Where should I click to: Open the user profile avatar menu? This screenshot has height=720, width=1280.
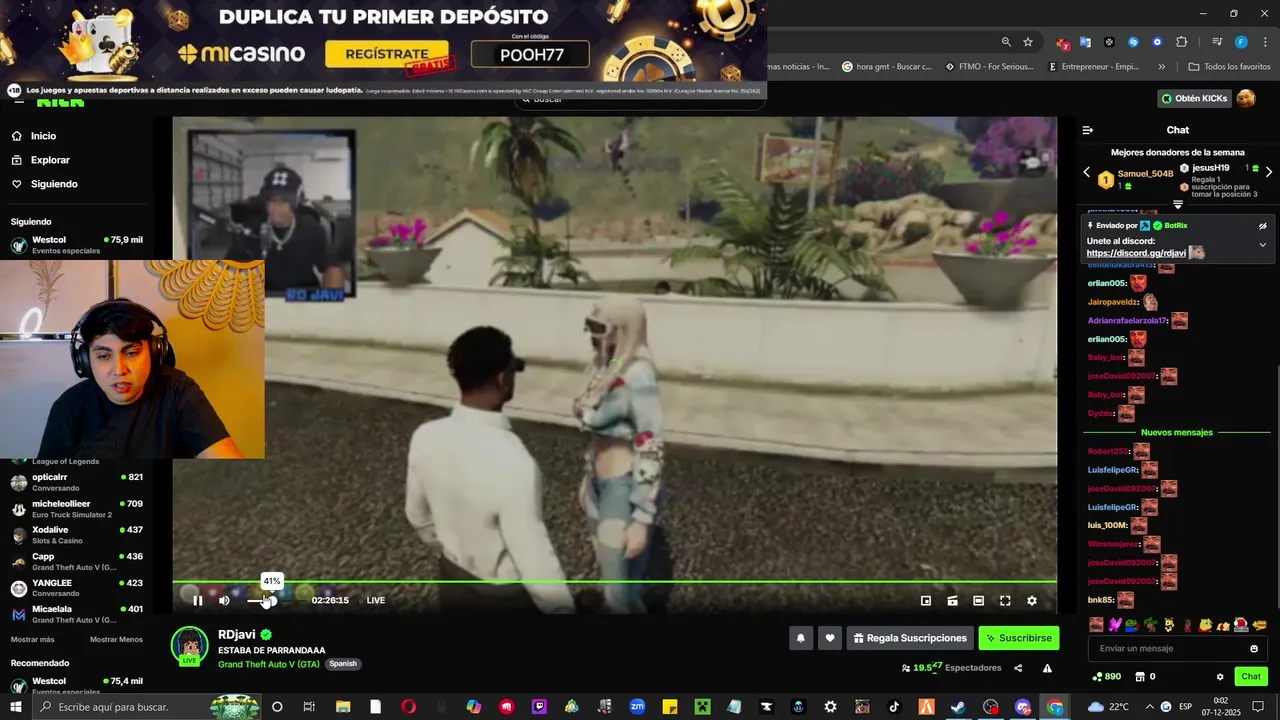point(1246,98)
